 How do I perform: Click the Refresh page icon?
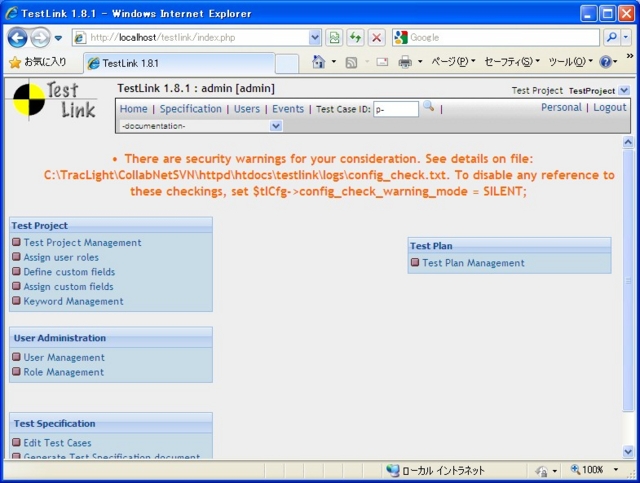(356, 38)
